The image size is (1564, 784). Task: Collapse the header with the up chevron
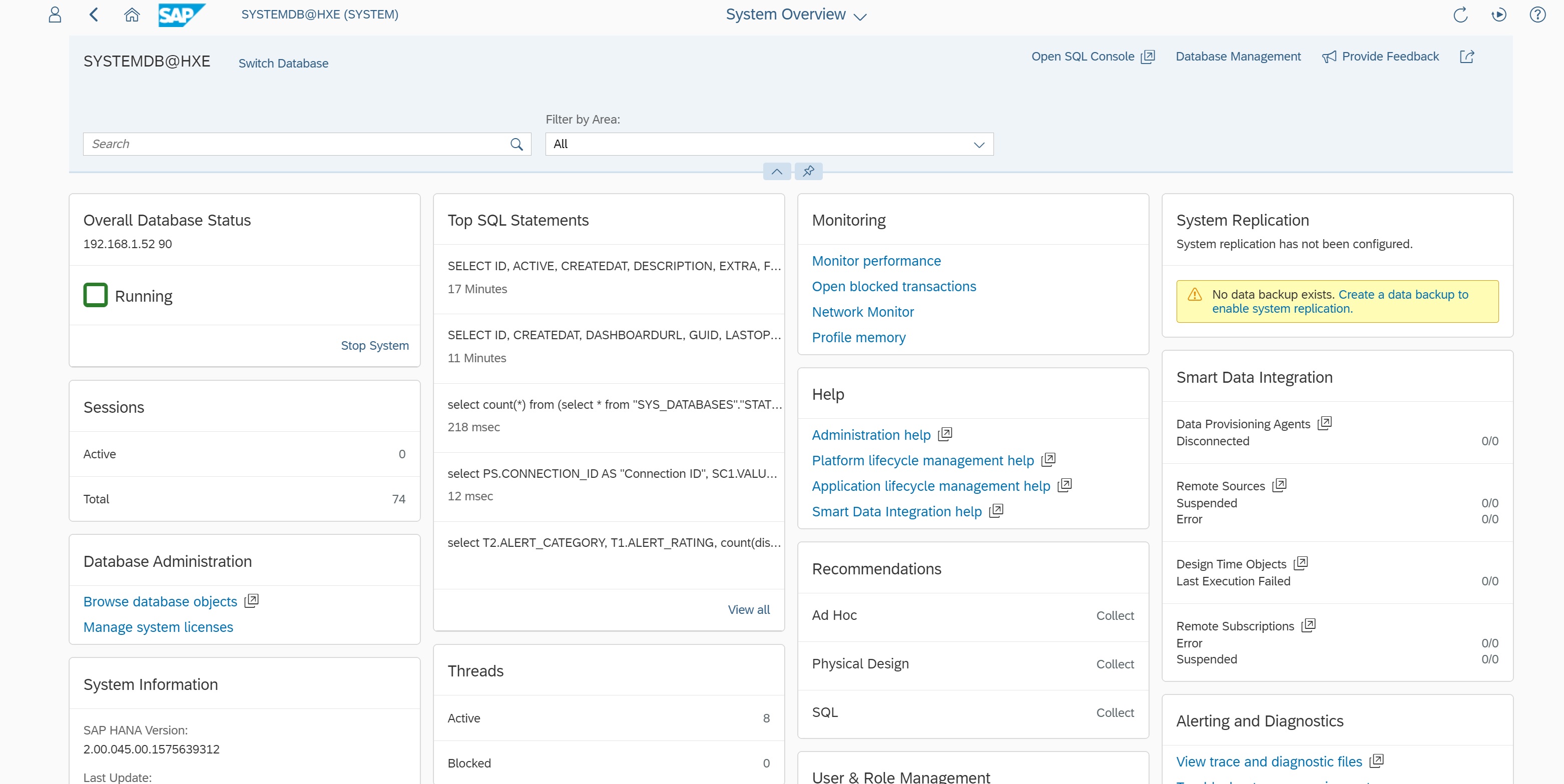(x=777, y=171)
